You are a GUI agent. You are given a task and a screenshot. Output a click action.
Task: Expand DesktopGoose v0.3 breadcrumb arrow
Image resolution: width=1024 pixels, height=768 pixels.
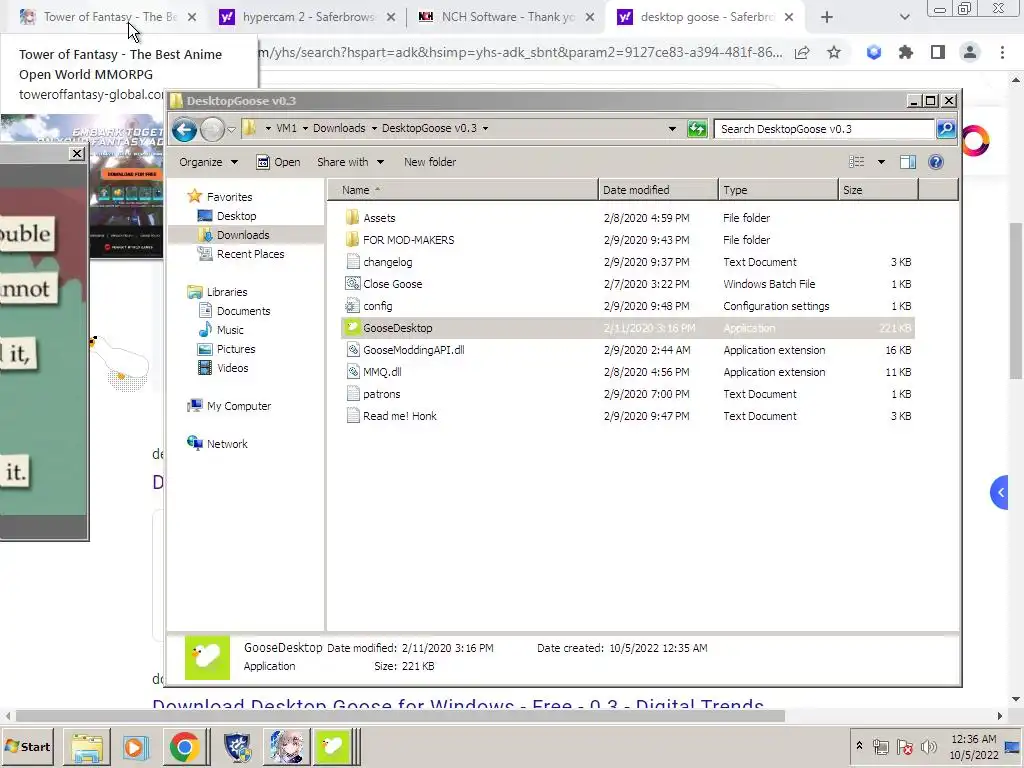point(485,129)
